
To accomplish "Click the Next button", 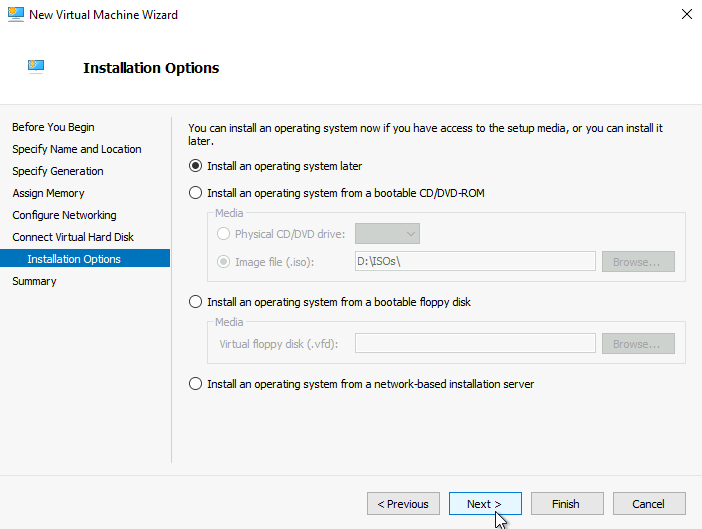I will tap(485, 504).
